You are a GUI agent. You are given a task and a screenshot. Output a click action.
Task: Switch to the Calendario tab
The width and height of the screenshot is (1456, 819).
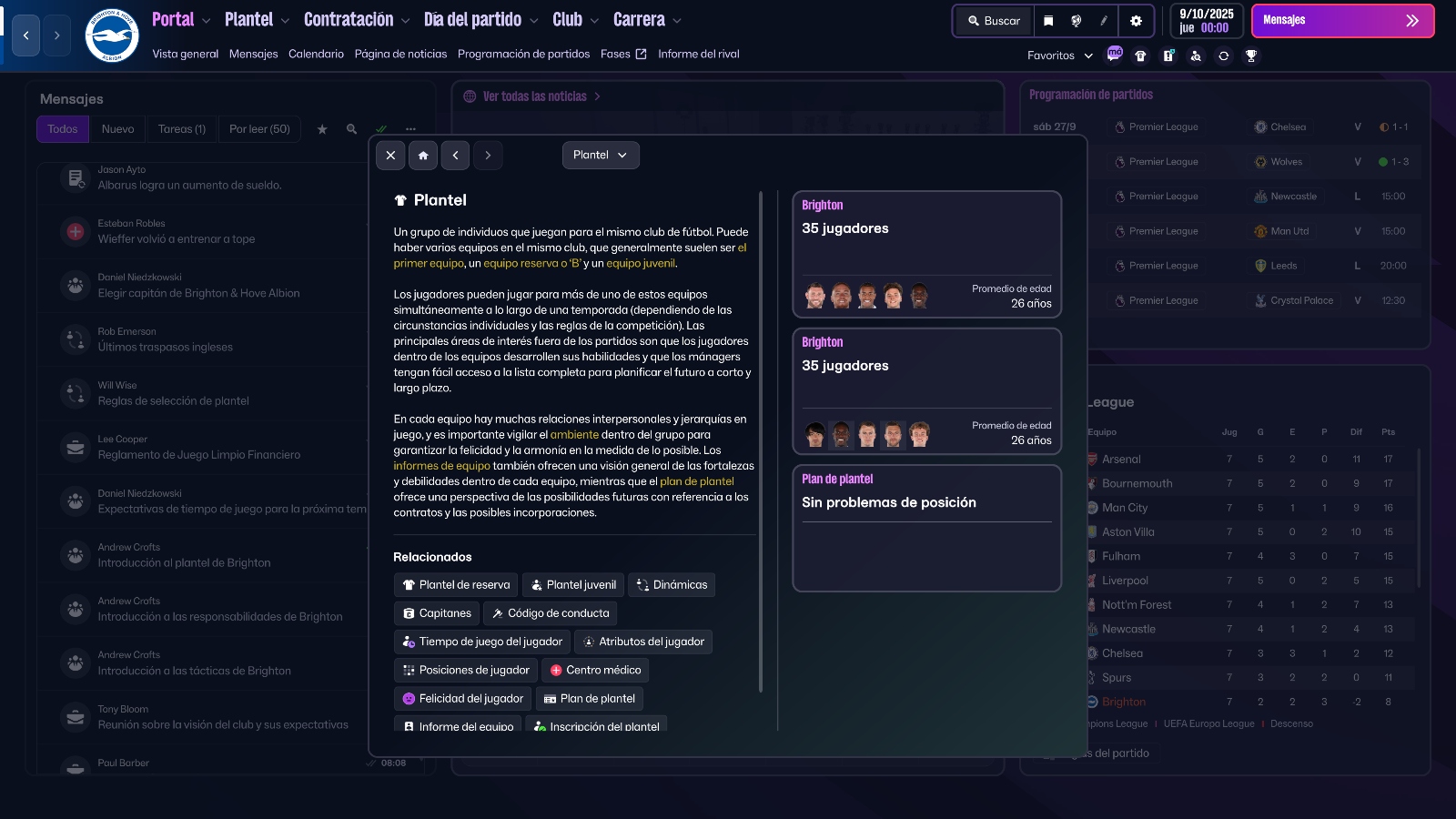click(316, 54)
